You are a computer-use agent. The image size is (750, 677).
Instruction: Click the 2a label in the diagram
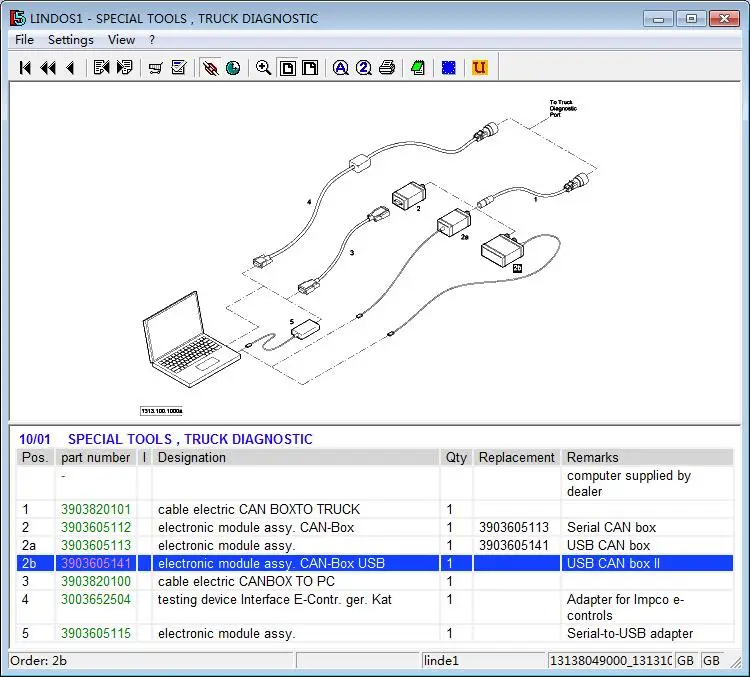click(x=464, y=237)
